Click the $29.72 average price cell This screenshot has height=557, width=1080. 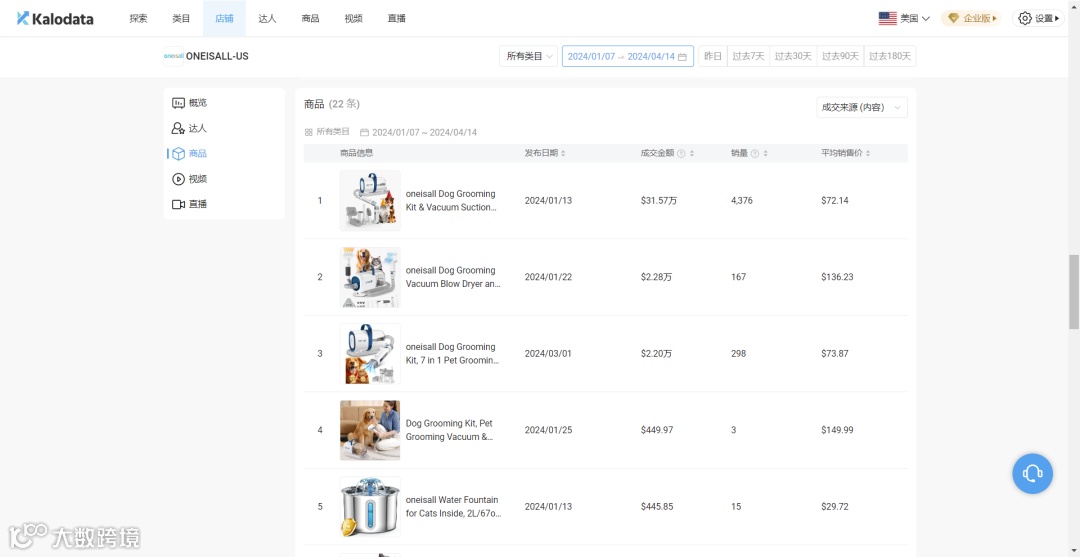(835, 507)
